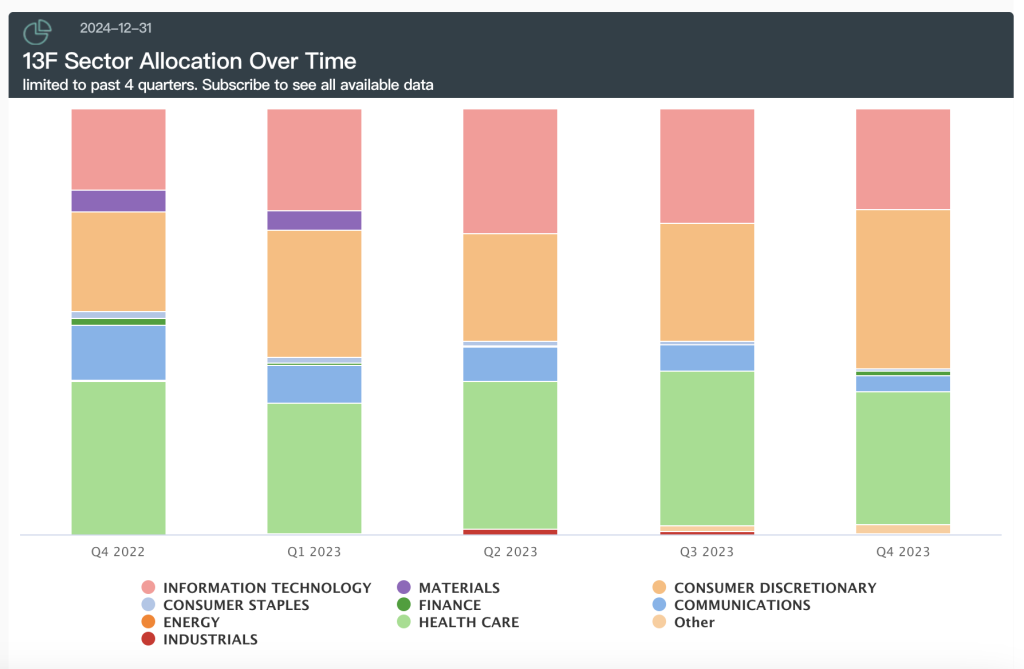
Task: Click the Finance legend green dot
Action: point(404,605)
